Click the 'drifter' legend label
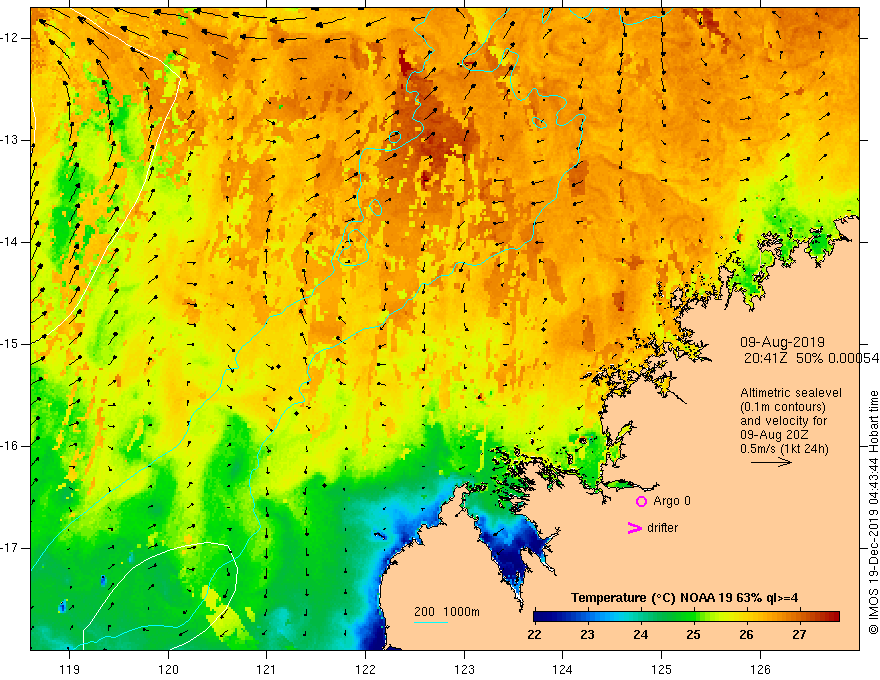The image size is (880, 680). (662, 528)
